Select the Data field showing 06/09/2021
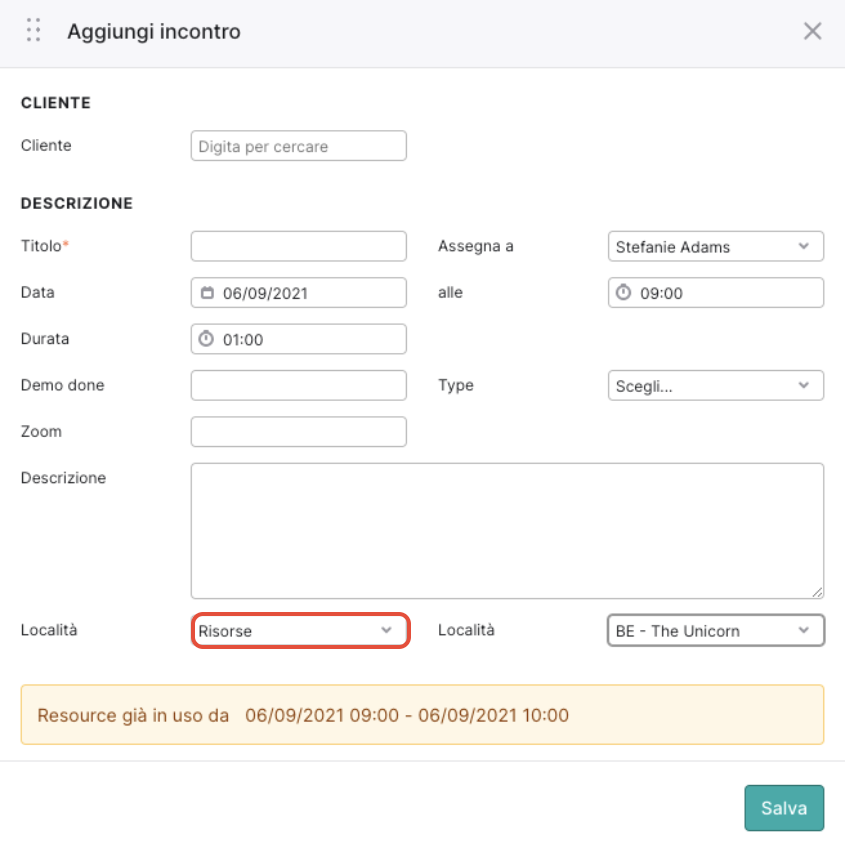845x848 pixels. point(299,293)
